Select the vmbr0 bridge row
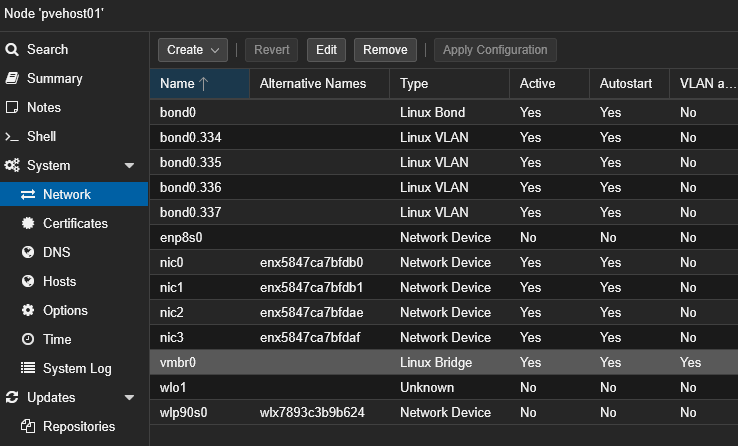The height and width of the screenshot is (446, 738). [444, 362]
